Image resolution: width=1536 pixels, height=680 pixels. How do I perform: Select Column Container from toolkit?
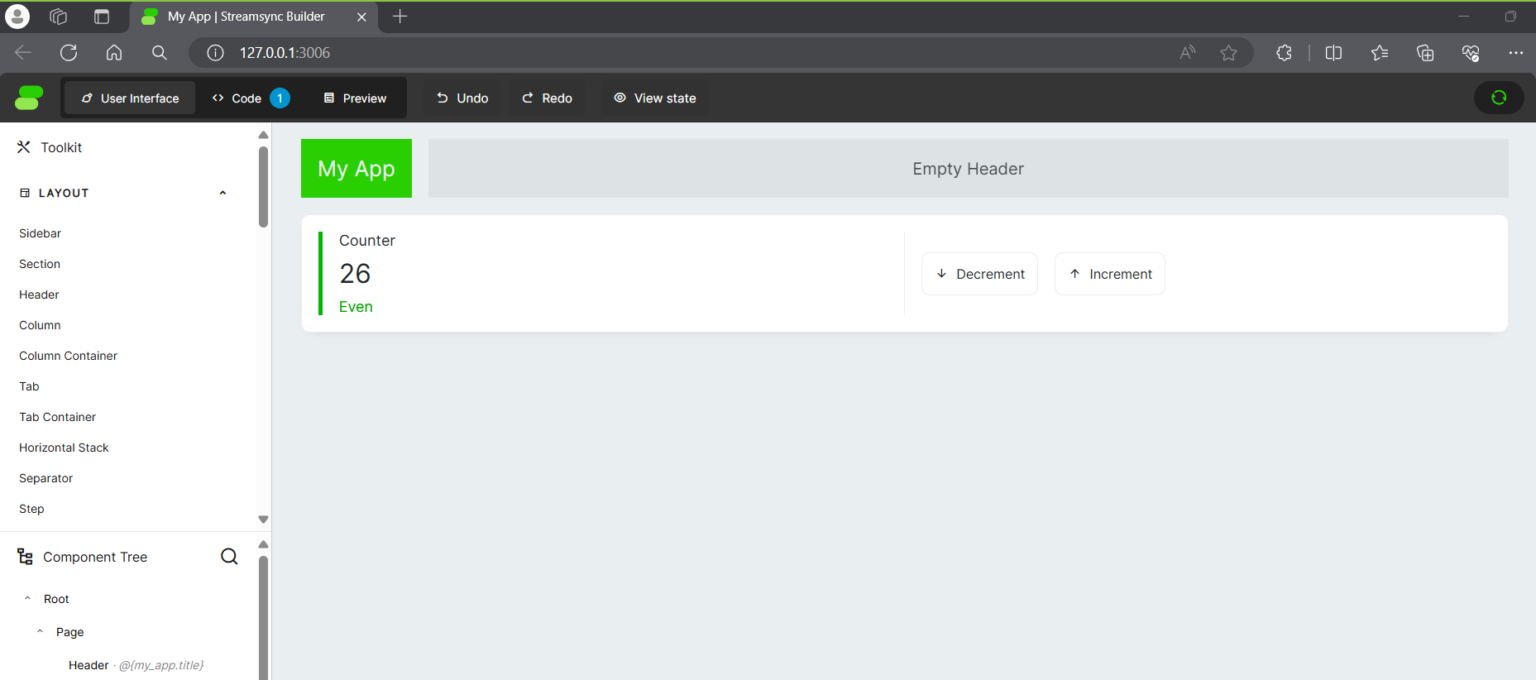(68, 356)
